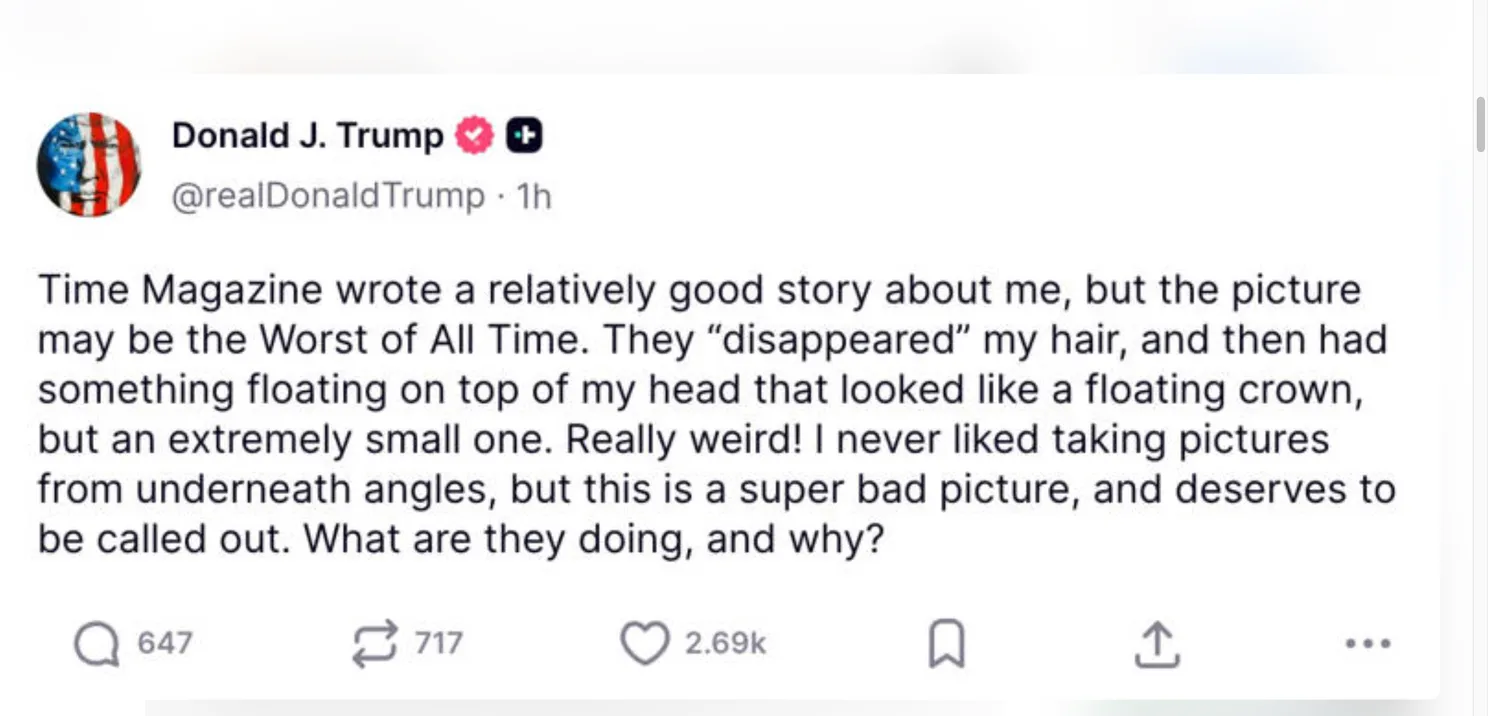Click the ReTruth arrows icon

click(x=375, y=643)
